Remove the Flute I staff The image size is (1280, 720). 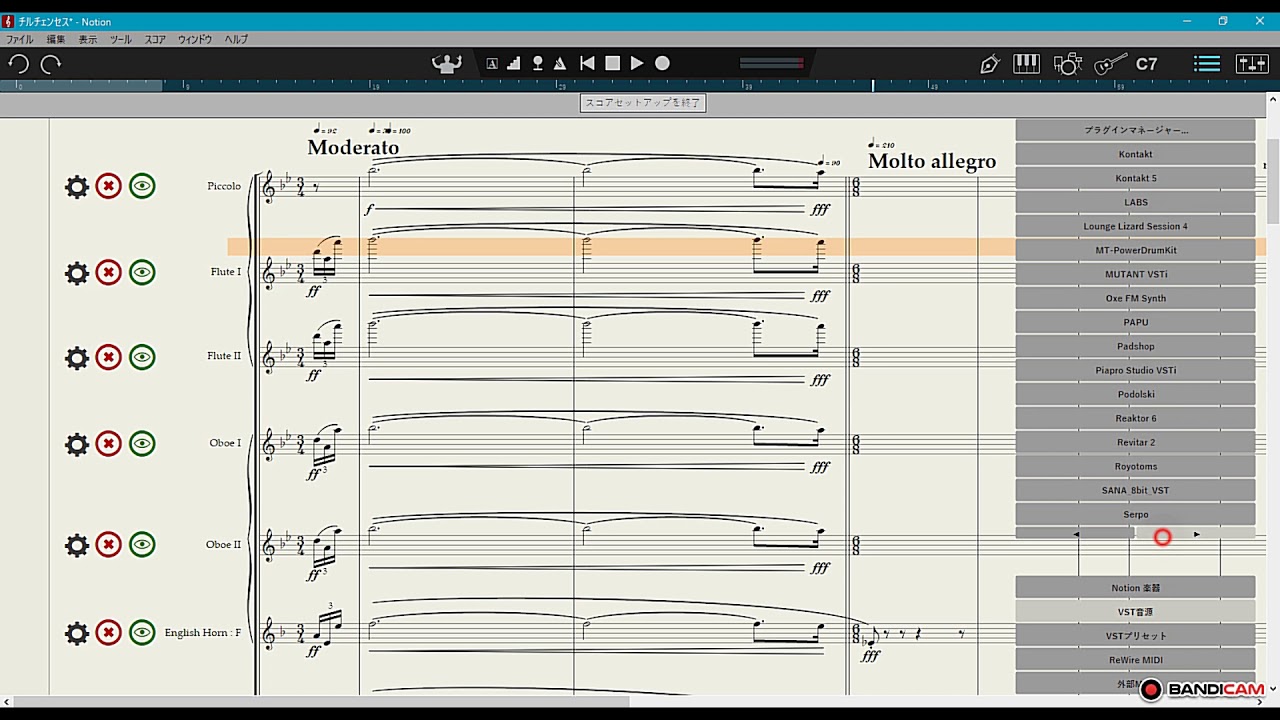point(109,272)
